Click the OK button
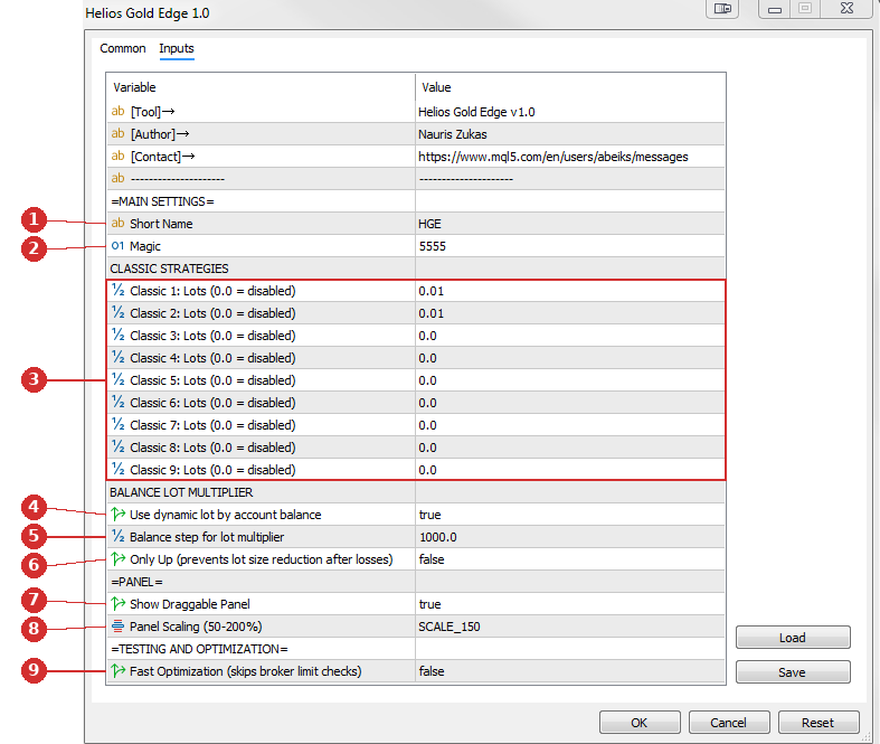880x744 pixels. coord(639,722)
